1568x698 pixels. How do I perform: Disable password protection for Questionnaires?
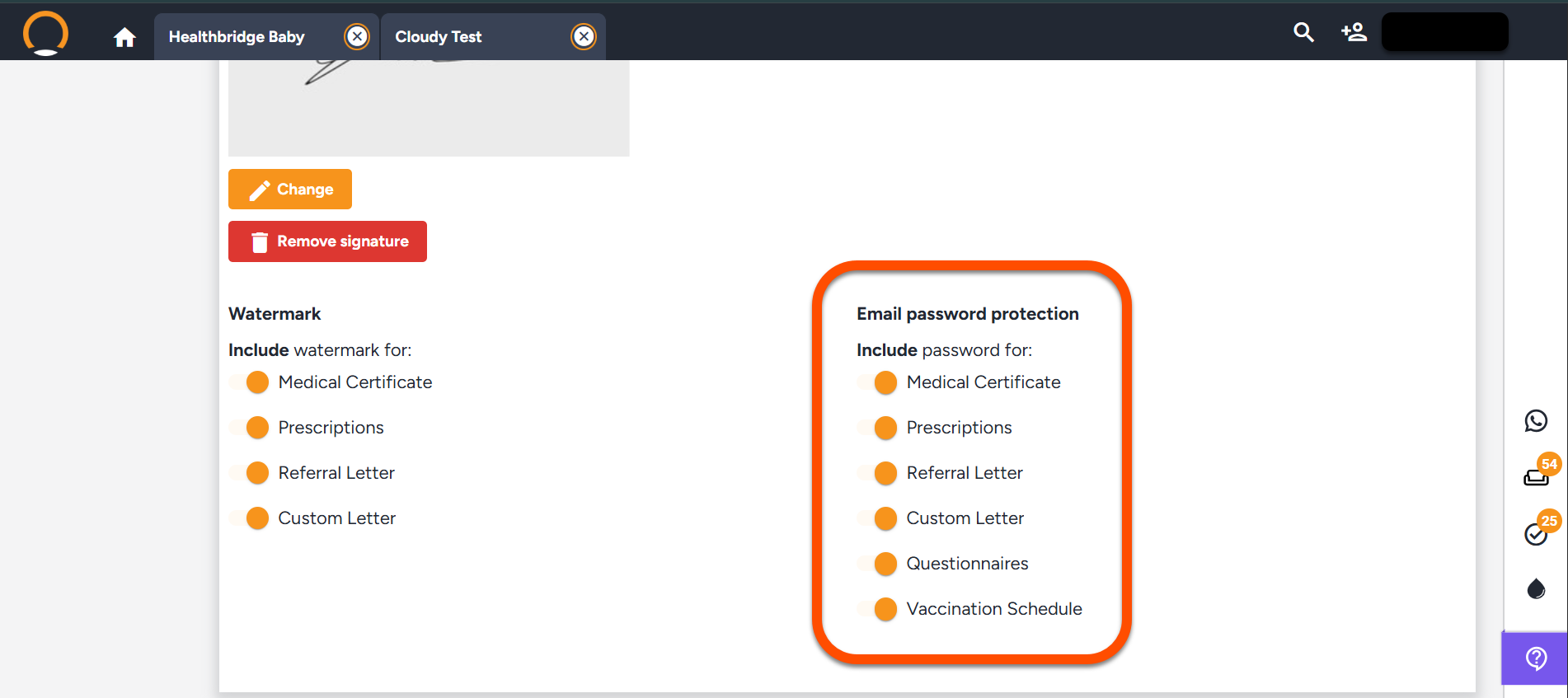point(878,564)
